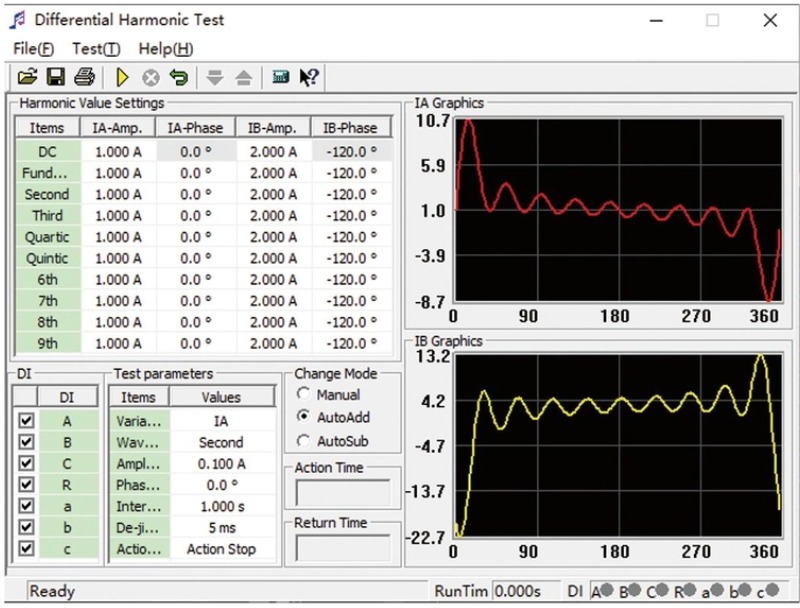
Task: Open the File menu
Action: [x=34, y=49]
